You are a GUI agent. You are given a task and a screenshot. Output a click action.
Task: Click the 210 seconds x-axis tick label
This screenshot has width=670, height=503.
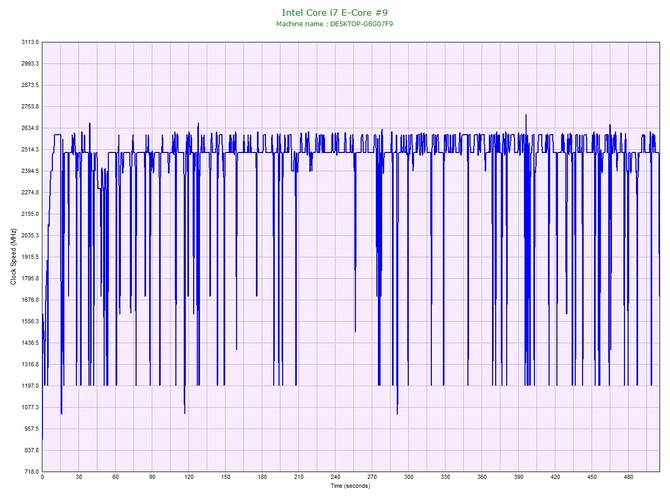299,477
